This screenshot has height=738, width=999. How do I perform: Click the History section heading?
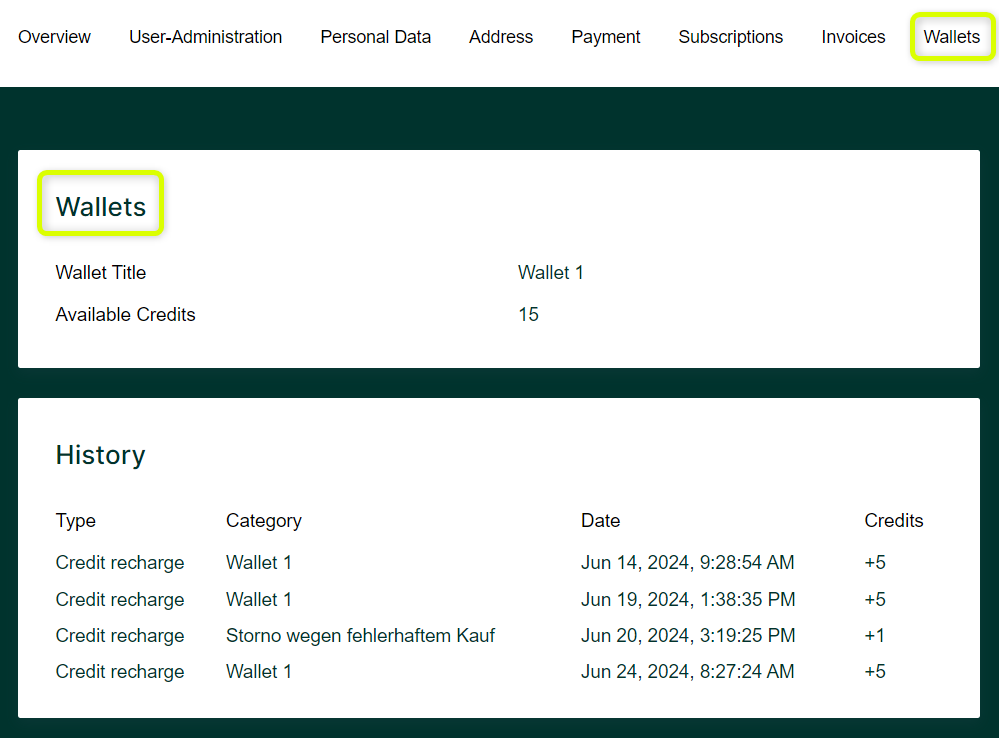[101, 455]
